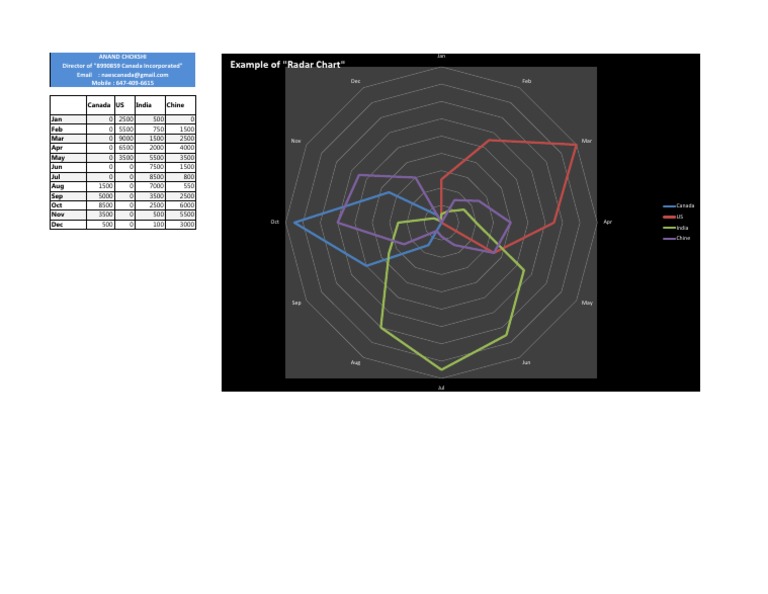The height and width of the screenshot is (594, 768).
Task: Select the India legend entry in the chart
Action: [x=676, y=228]
